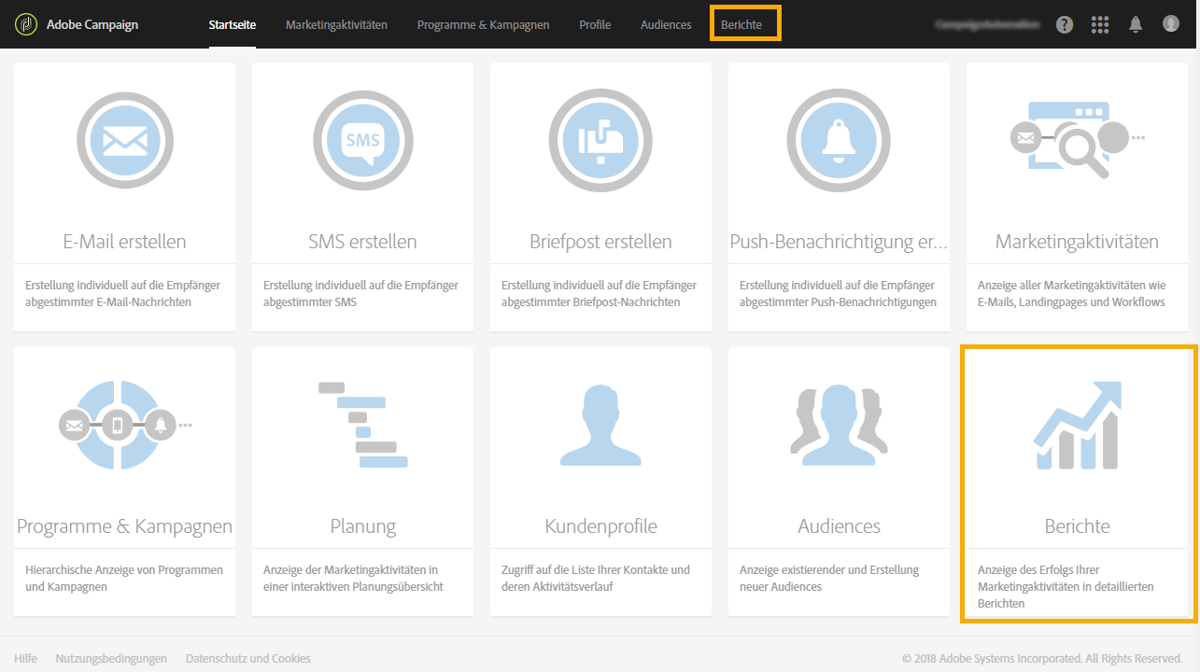This screenshot has width=1200, height=672.
Task: Open the user profile avatar
Action: (1171, 24)
